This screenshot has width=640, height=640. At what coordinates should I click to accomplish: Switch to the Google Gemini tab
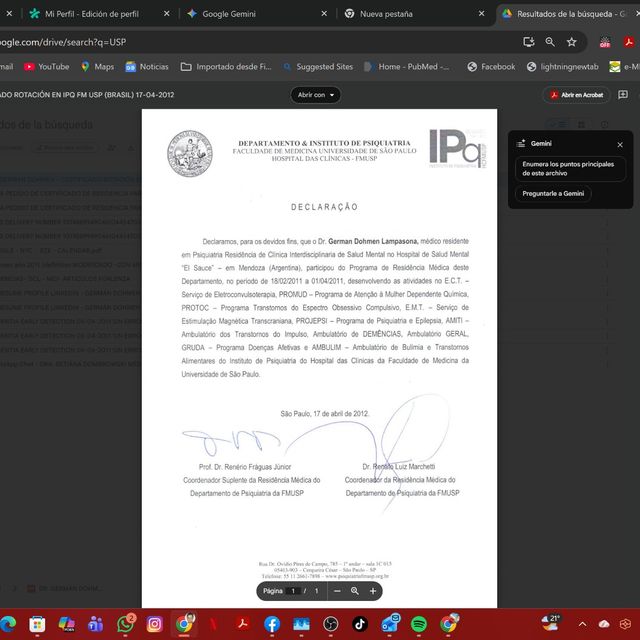click(x=229, y=14)
